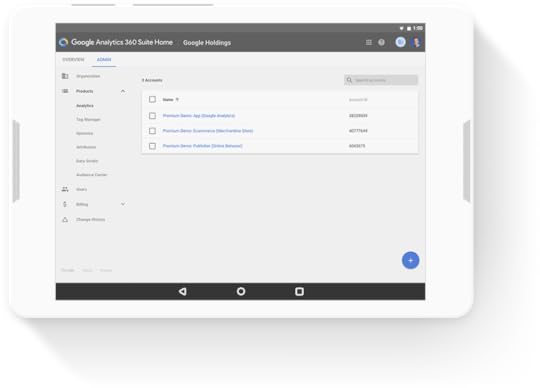
Task: Open the Premium Demo Ecommerce account link
Action: (x=208, y=131)
